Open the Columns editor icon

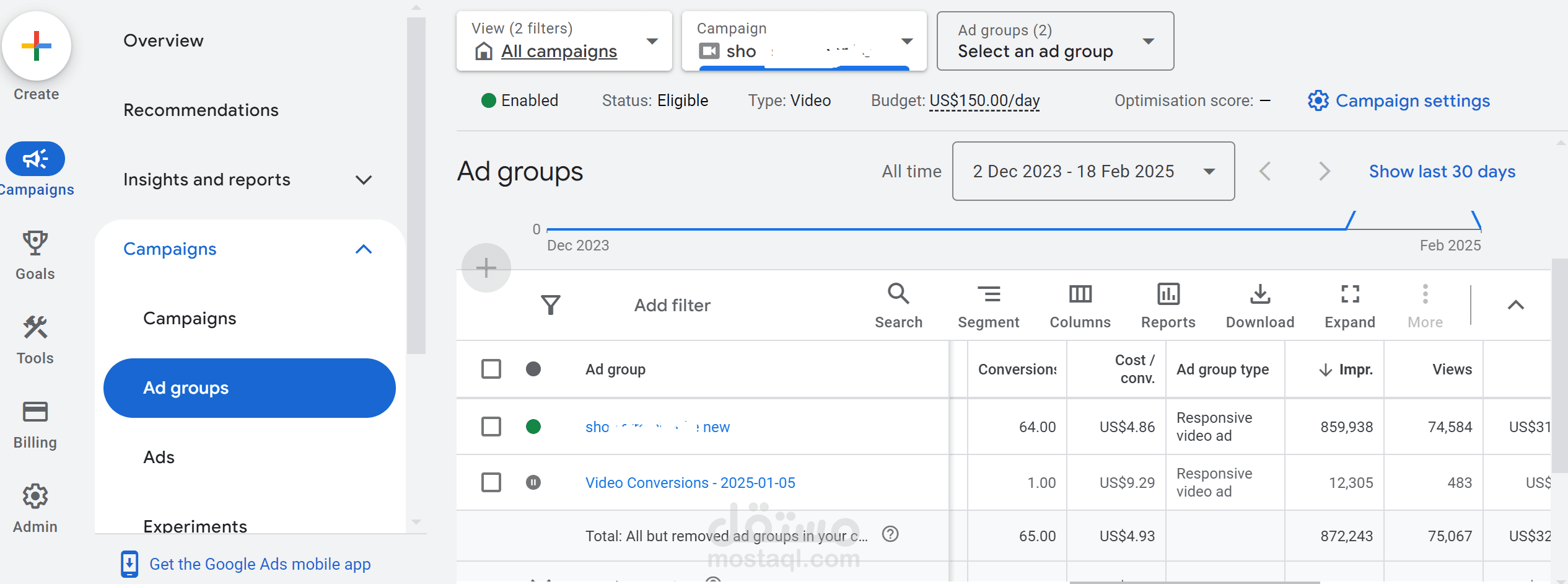click(1080, 294)
